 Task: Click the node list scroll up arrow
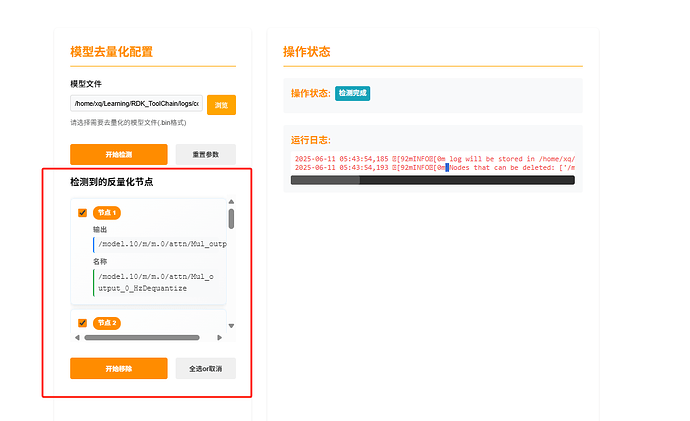click(x=231, y=202)
